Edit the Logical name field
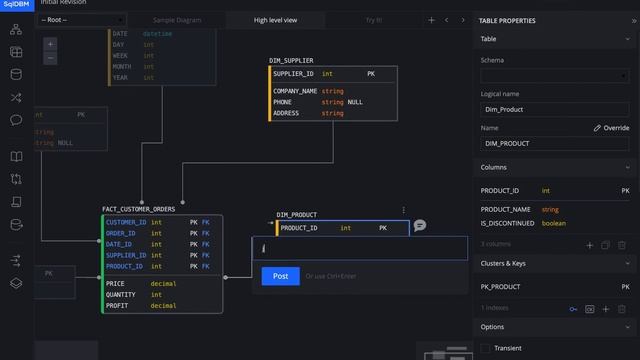The height and width of the screenshot is (360, 640). tap(555, 109)
